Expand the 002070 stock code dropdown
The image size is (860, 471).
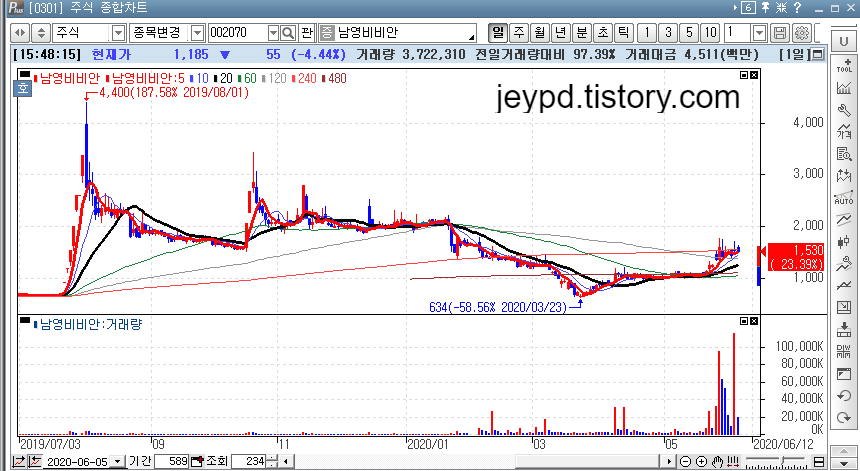273,33
